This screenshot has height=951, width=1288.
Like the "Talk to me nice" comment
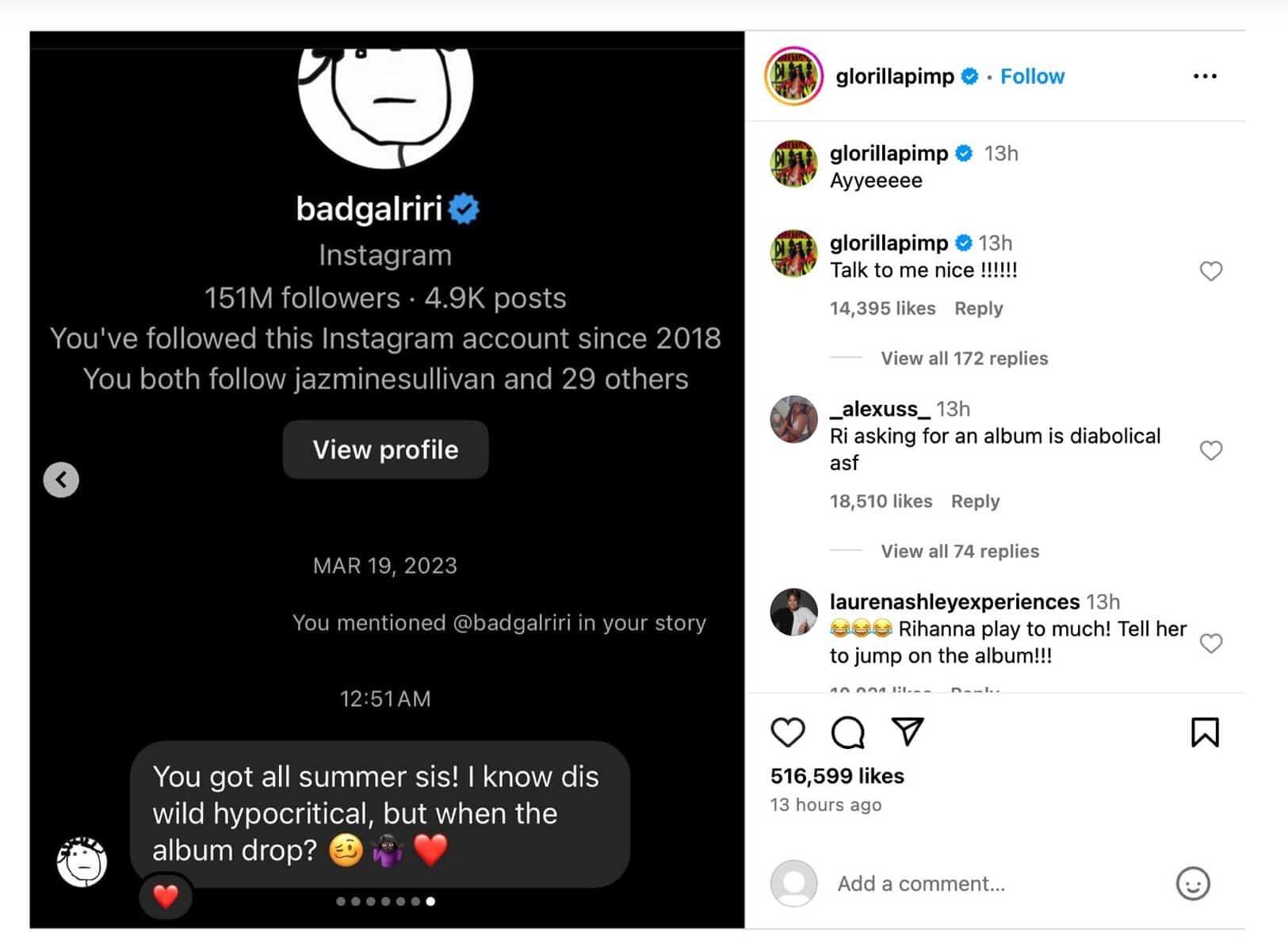point(1210,271)
